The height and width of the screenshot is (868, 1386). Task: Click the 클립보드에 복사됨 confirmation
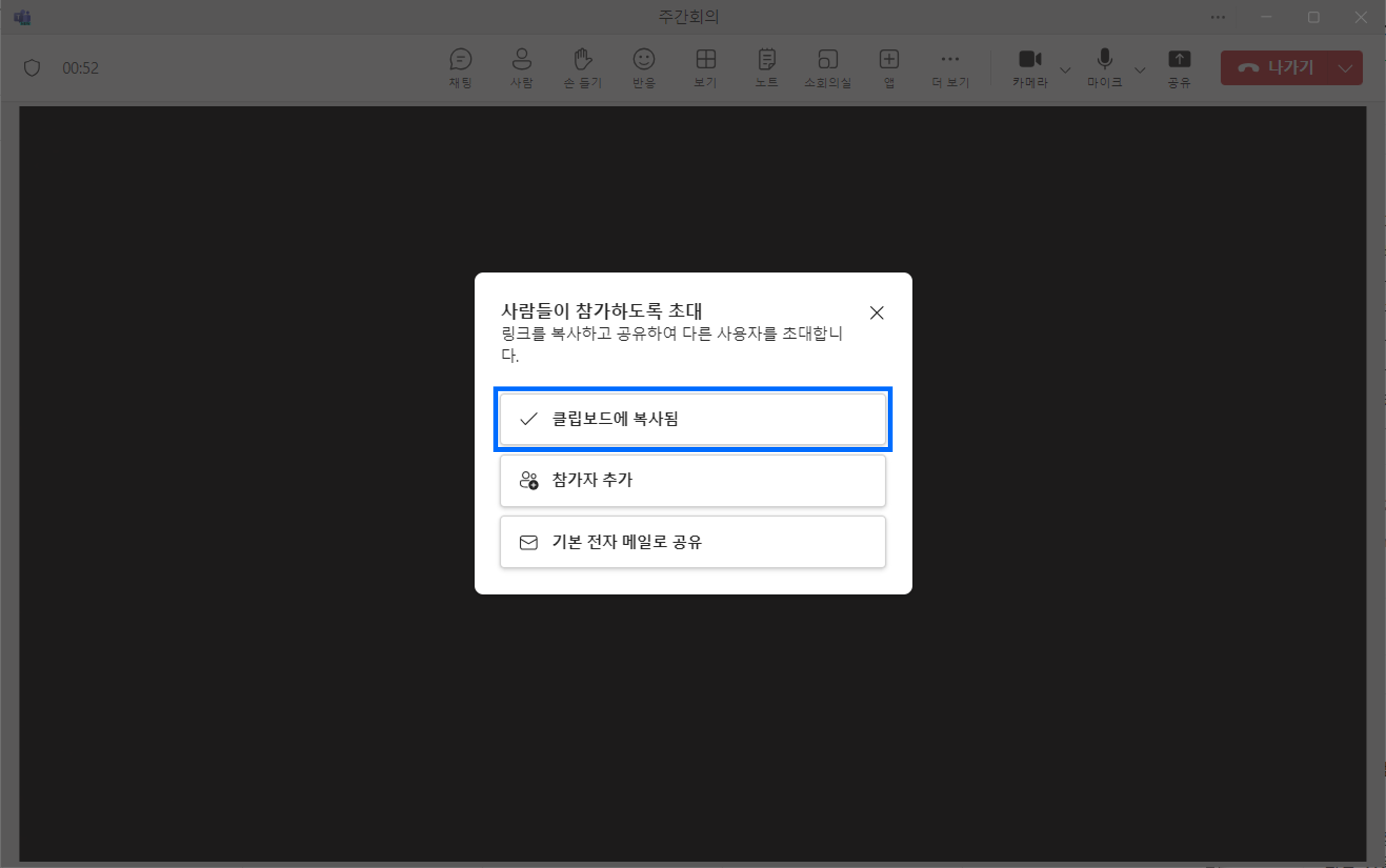coord(692,419)
